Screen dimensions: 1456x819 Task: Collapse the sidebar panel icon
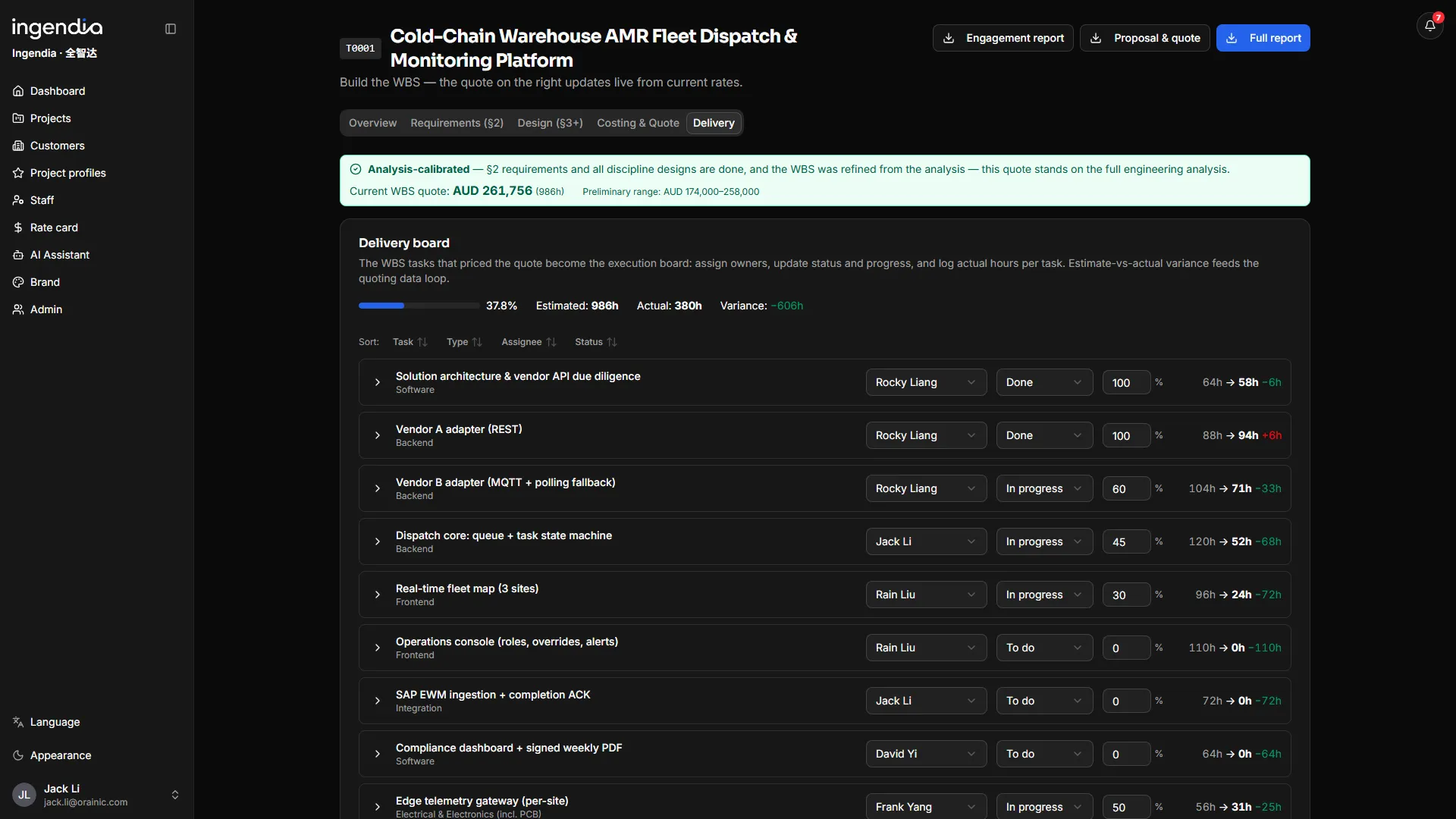171,29
